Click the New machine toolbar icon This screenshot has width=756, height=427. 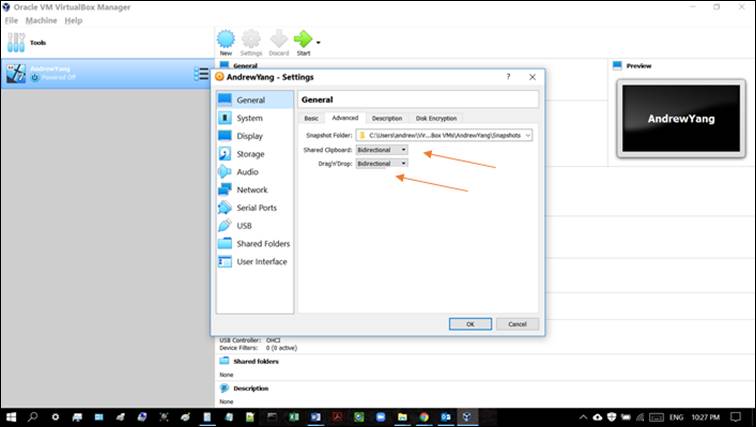pyautogui.click(x=226, y=43)
